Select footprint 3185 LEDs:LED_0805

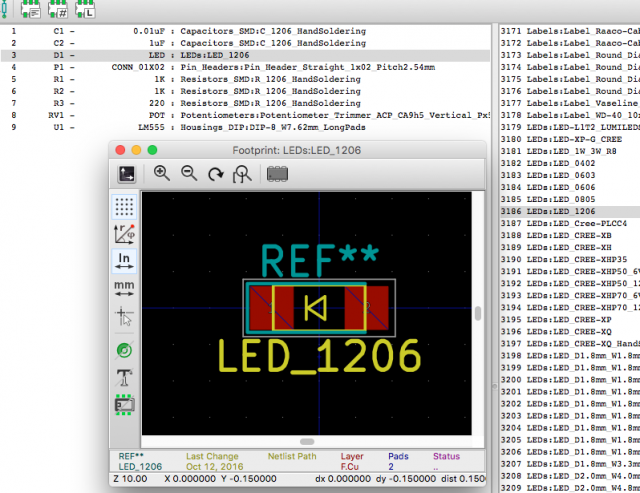570,200
